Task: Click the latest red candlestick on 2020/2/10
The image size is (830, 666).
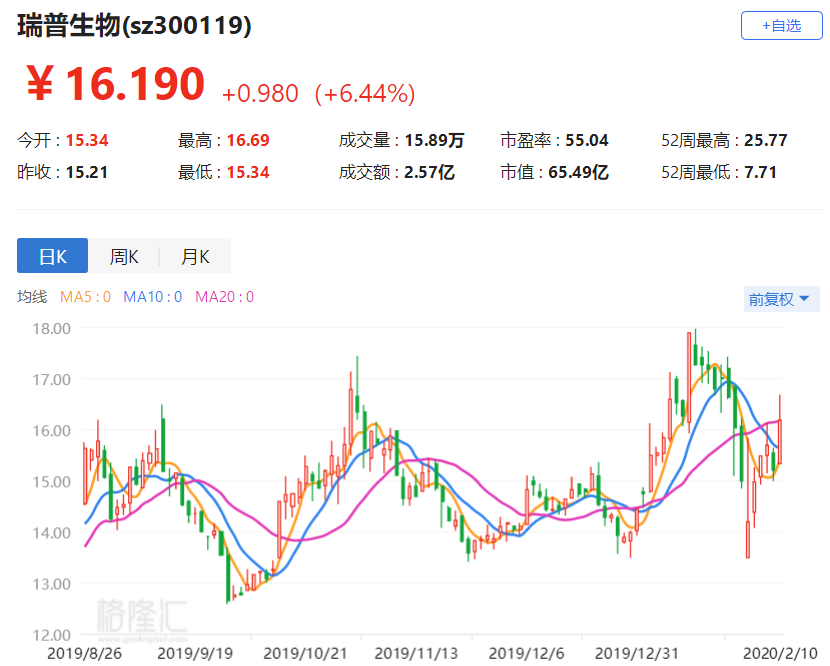Action: [779, 442]
